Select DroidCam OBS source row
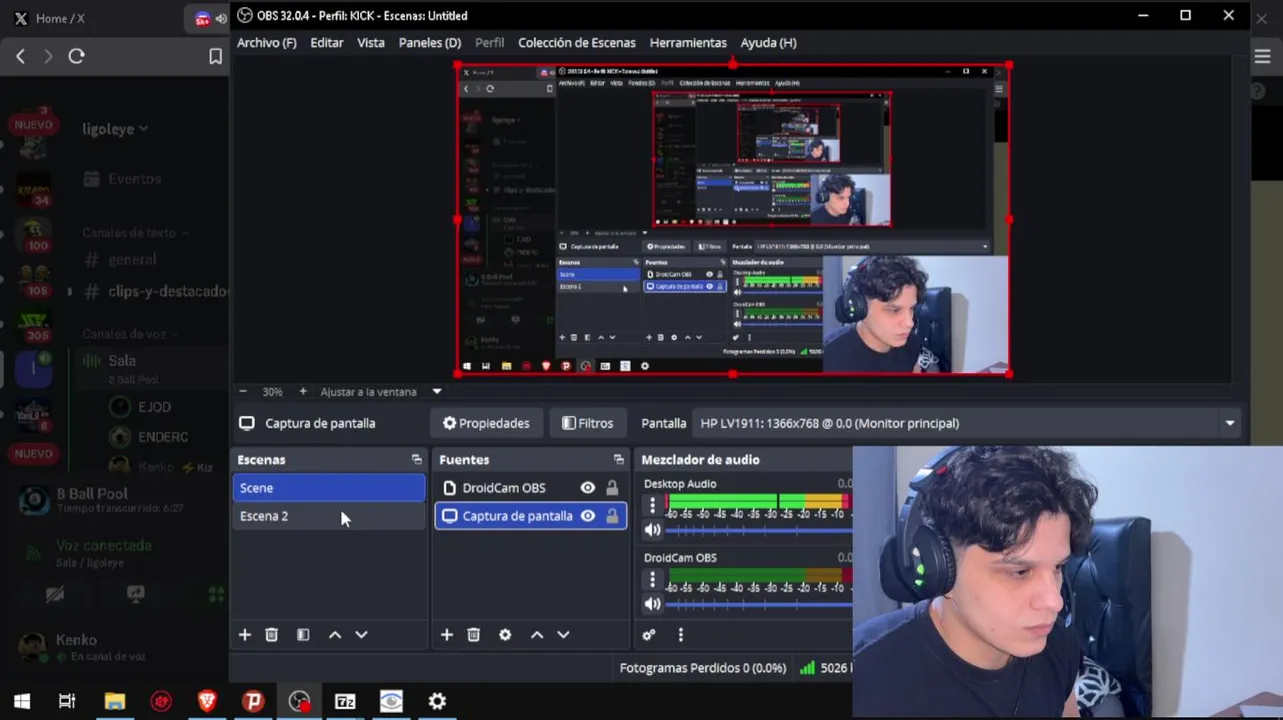 pyautogui.click(x=530, y=488)
